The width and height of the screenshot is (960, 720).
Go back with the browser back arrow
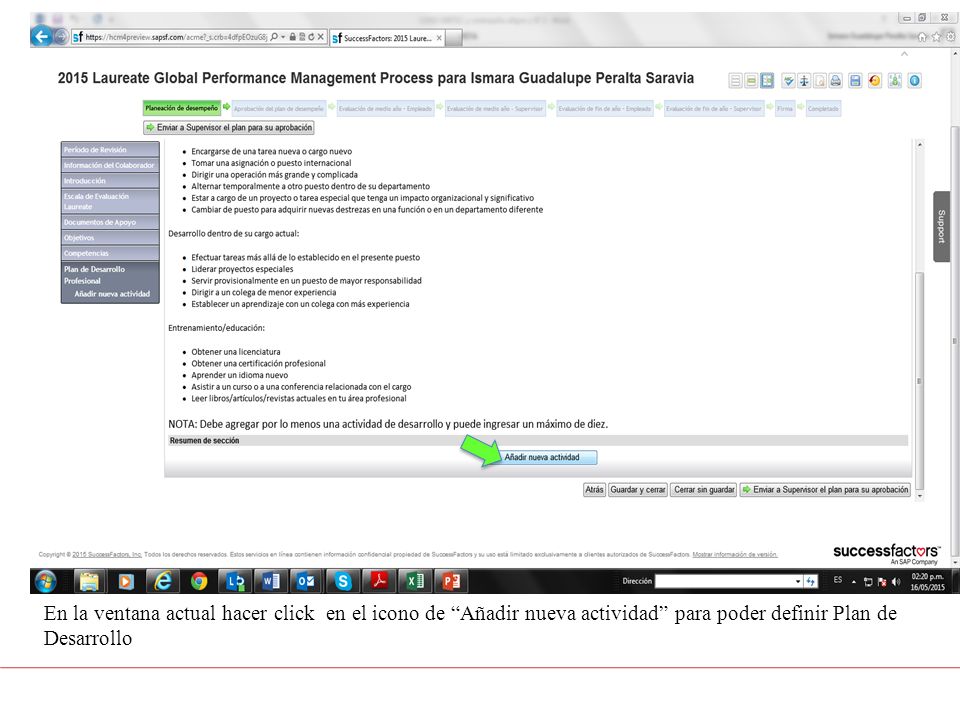pos(41,37)
